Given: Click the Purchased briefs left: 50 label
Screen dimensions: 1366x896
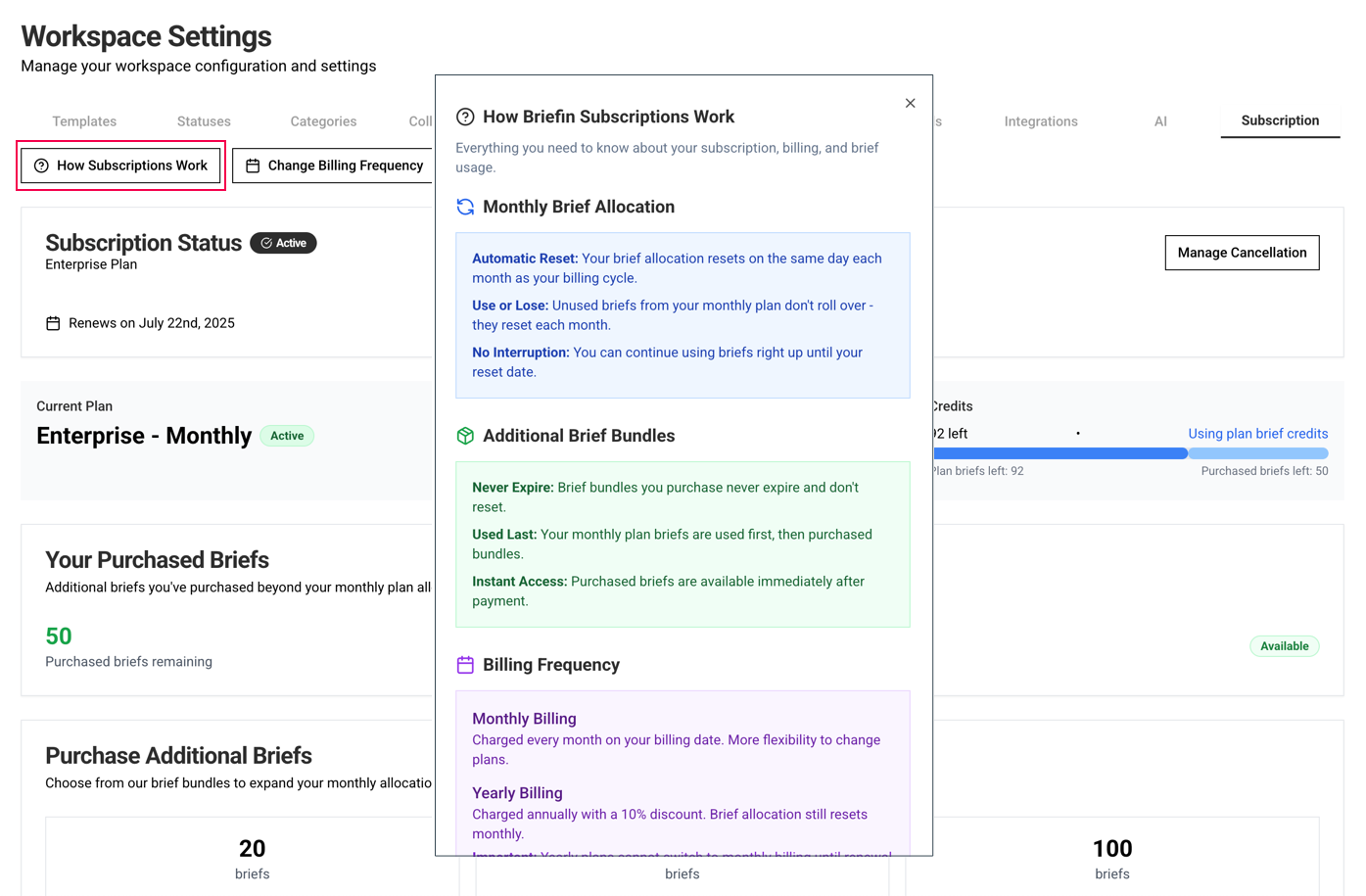Looking at the screenshot, I should [x=1264, y=471].
